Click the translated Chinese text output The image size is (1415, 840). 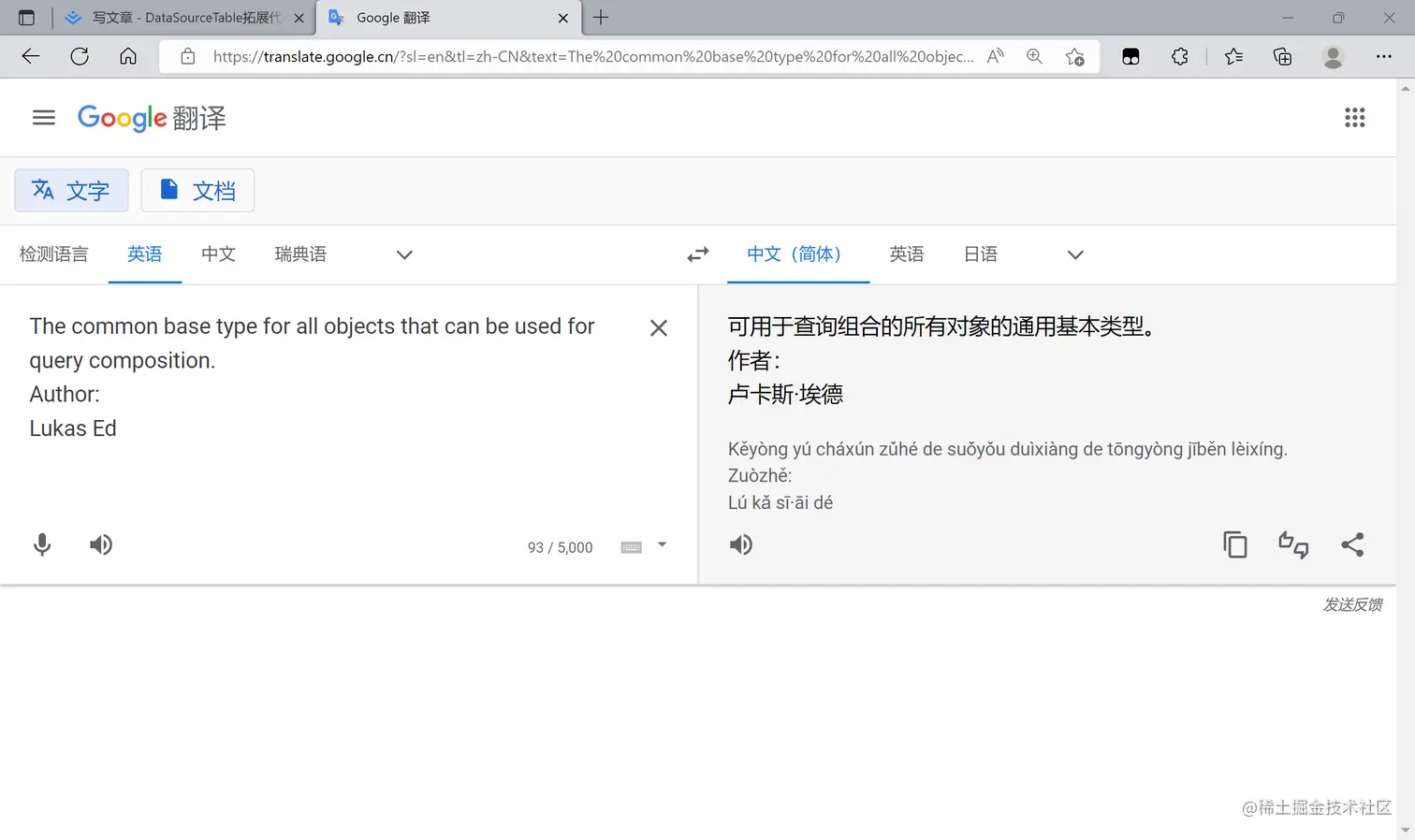pos(945,360)
